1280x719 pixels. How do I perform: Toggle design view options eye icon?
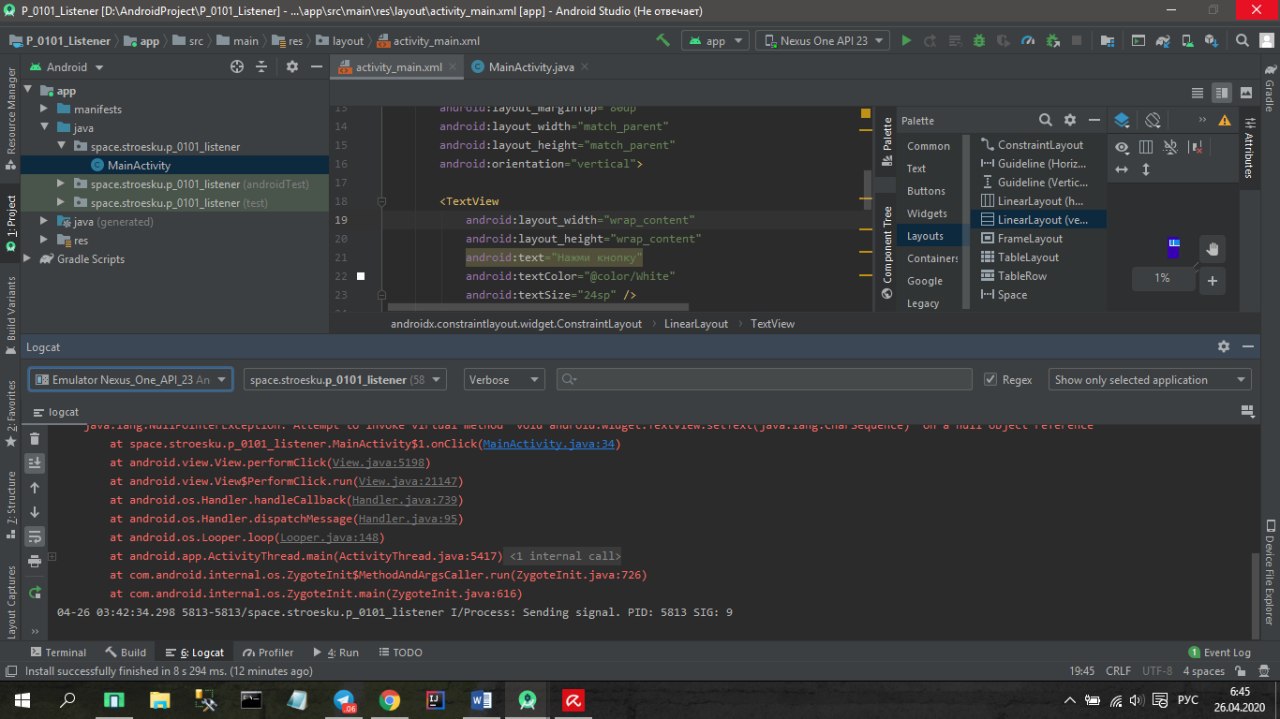click(x=1122, y=147)
